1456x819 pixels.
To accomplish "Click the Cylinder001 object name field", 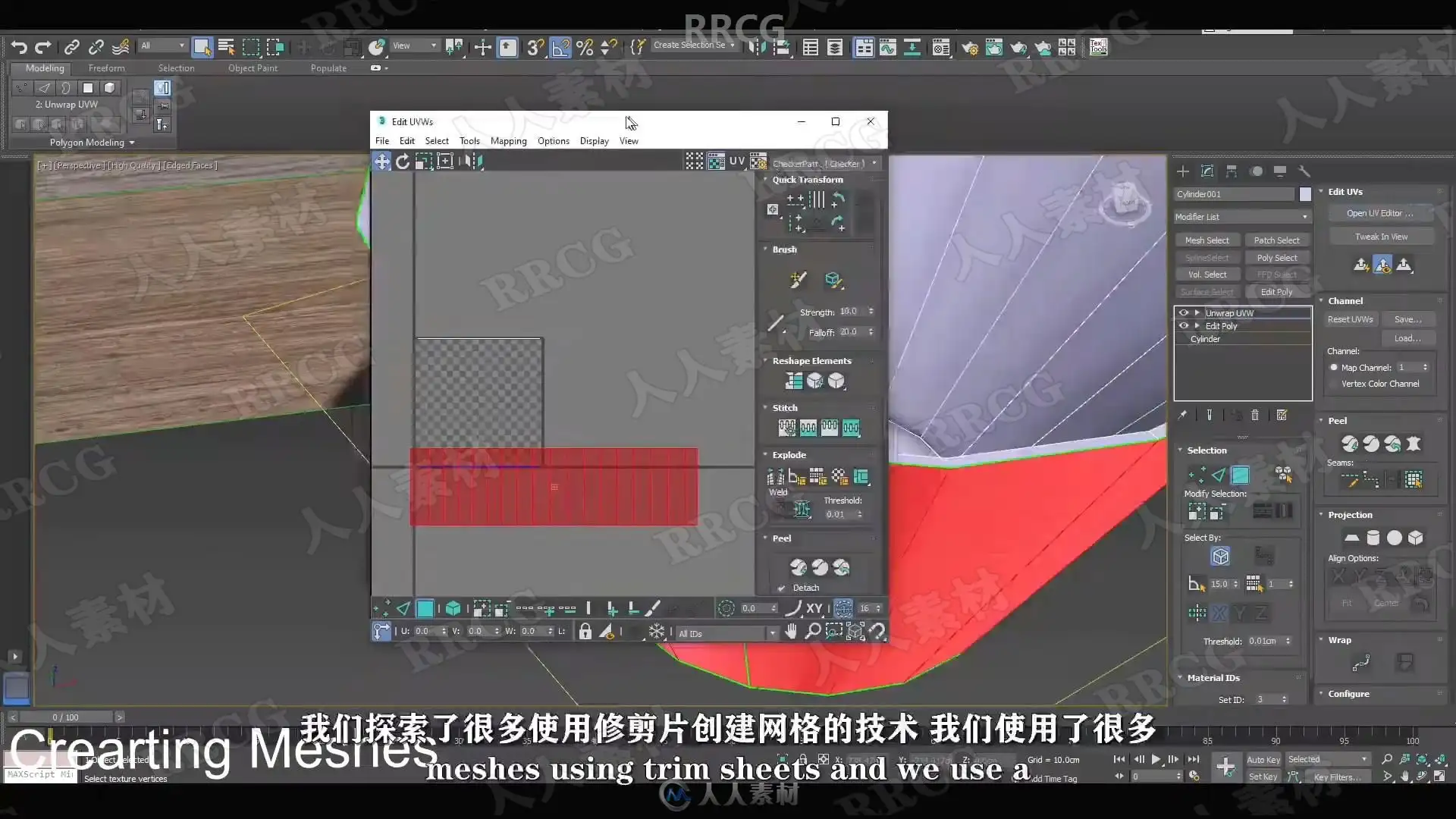I will [1235, 194].
